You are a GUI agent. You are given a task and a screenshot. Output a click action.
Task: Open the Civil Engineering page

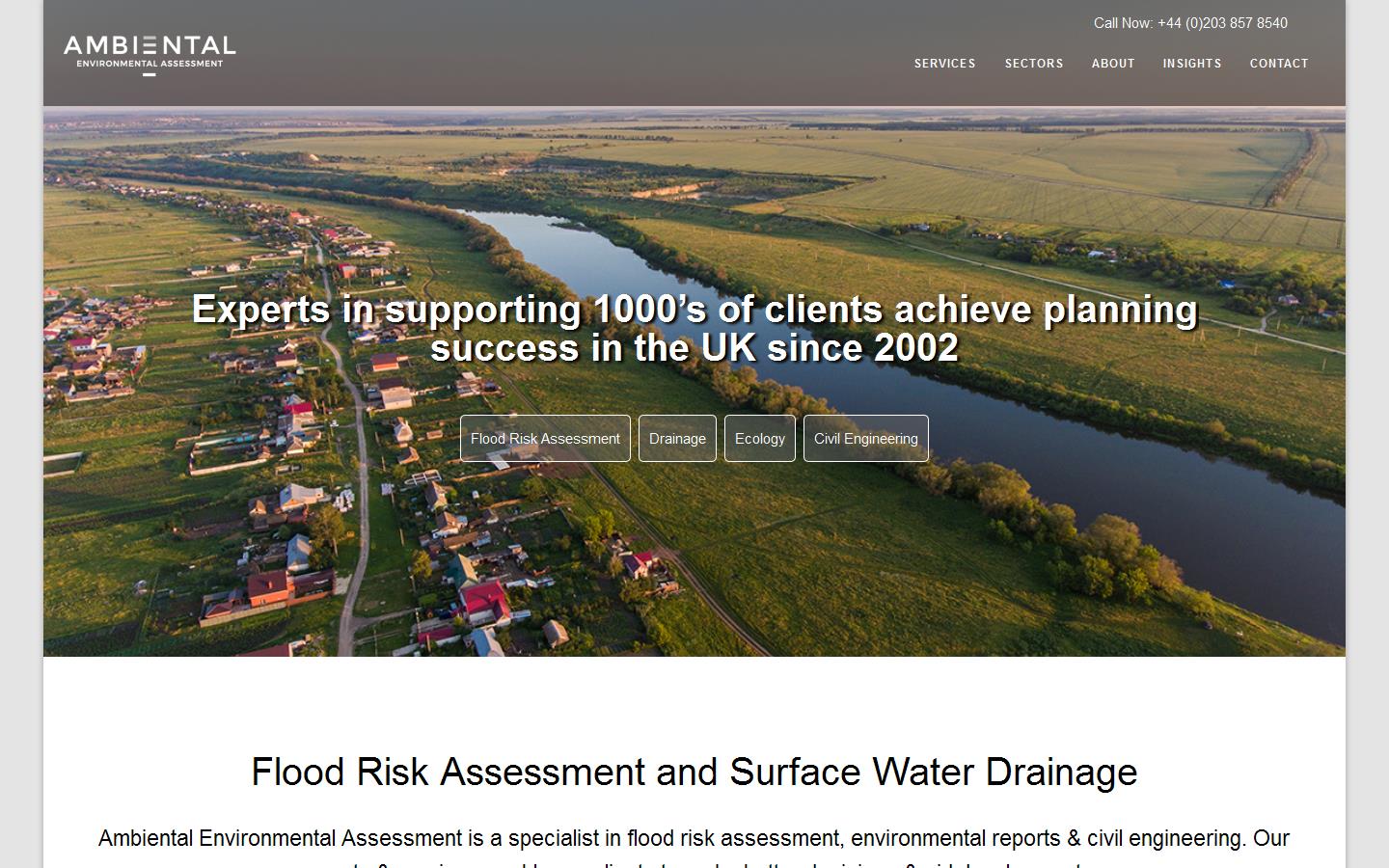865,438
